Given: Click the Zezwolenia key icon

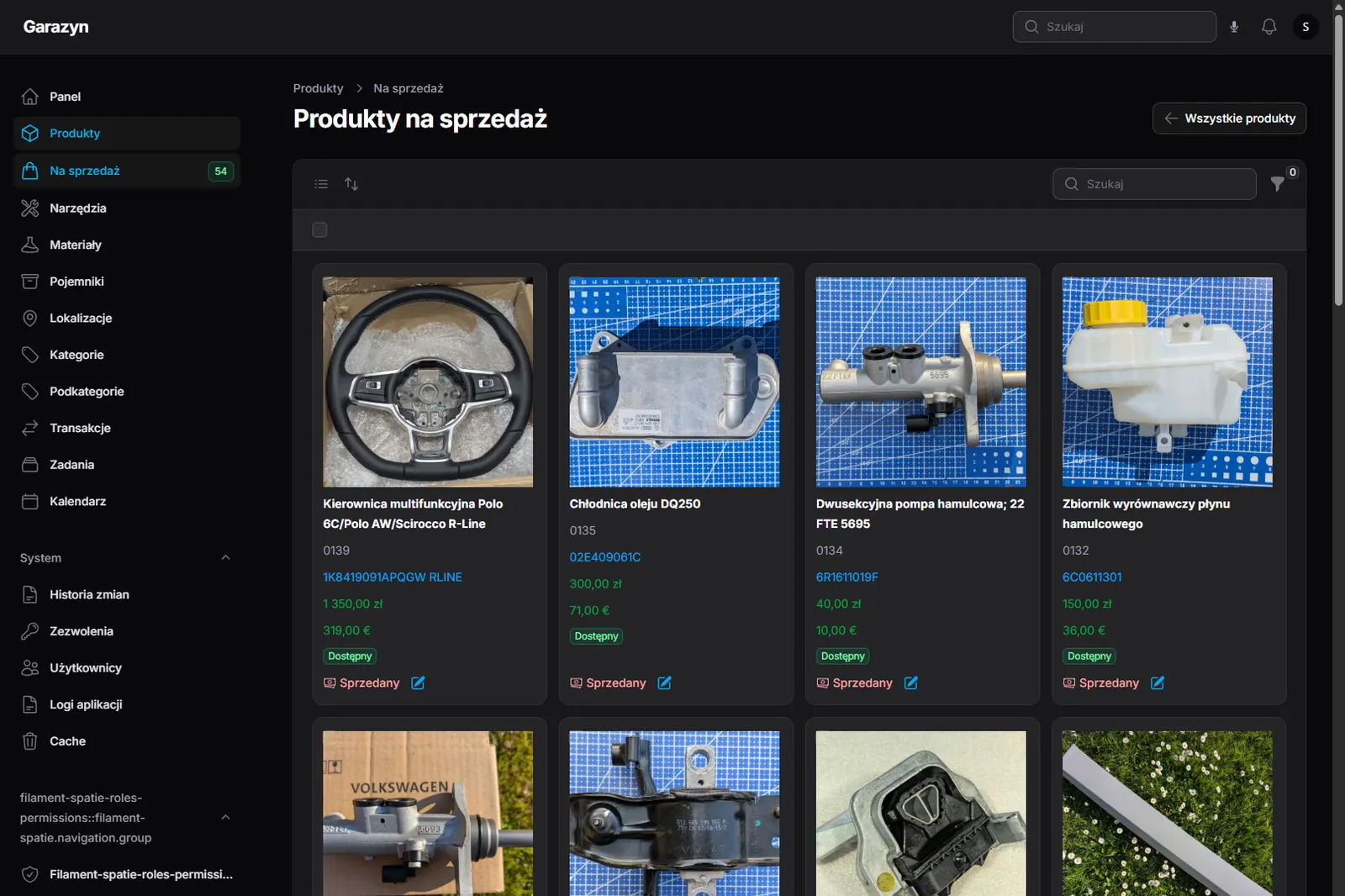Looking at the screenshot, I should click(30, 631).
